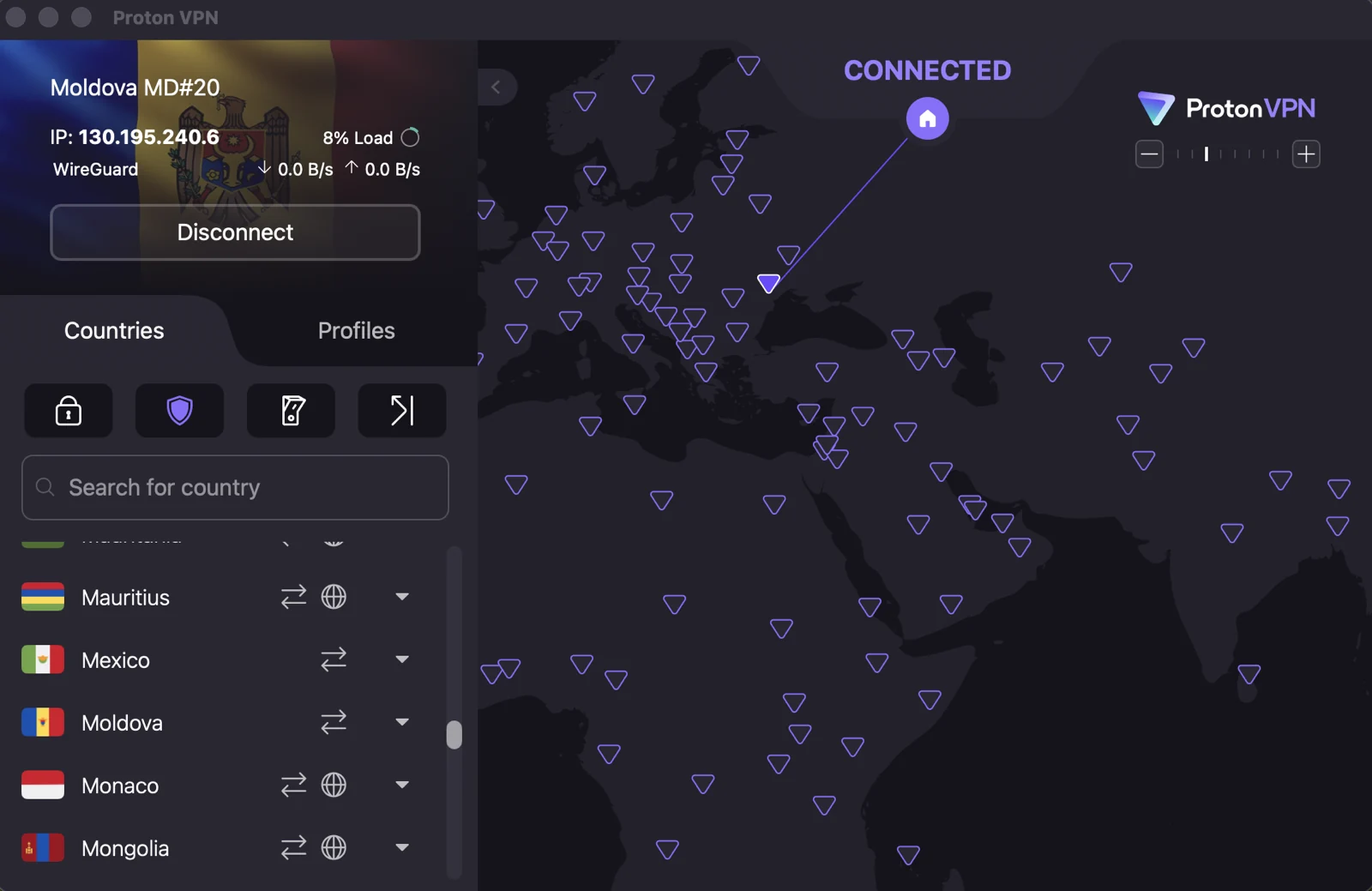Screen dimensions: 1372x891
Task: Click the Disconnect button
Action: pos(235,232)
